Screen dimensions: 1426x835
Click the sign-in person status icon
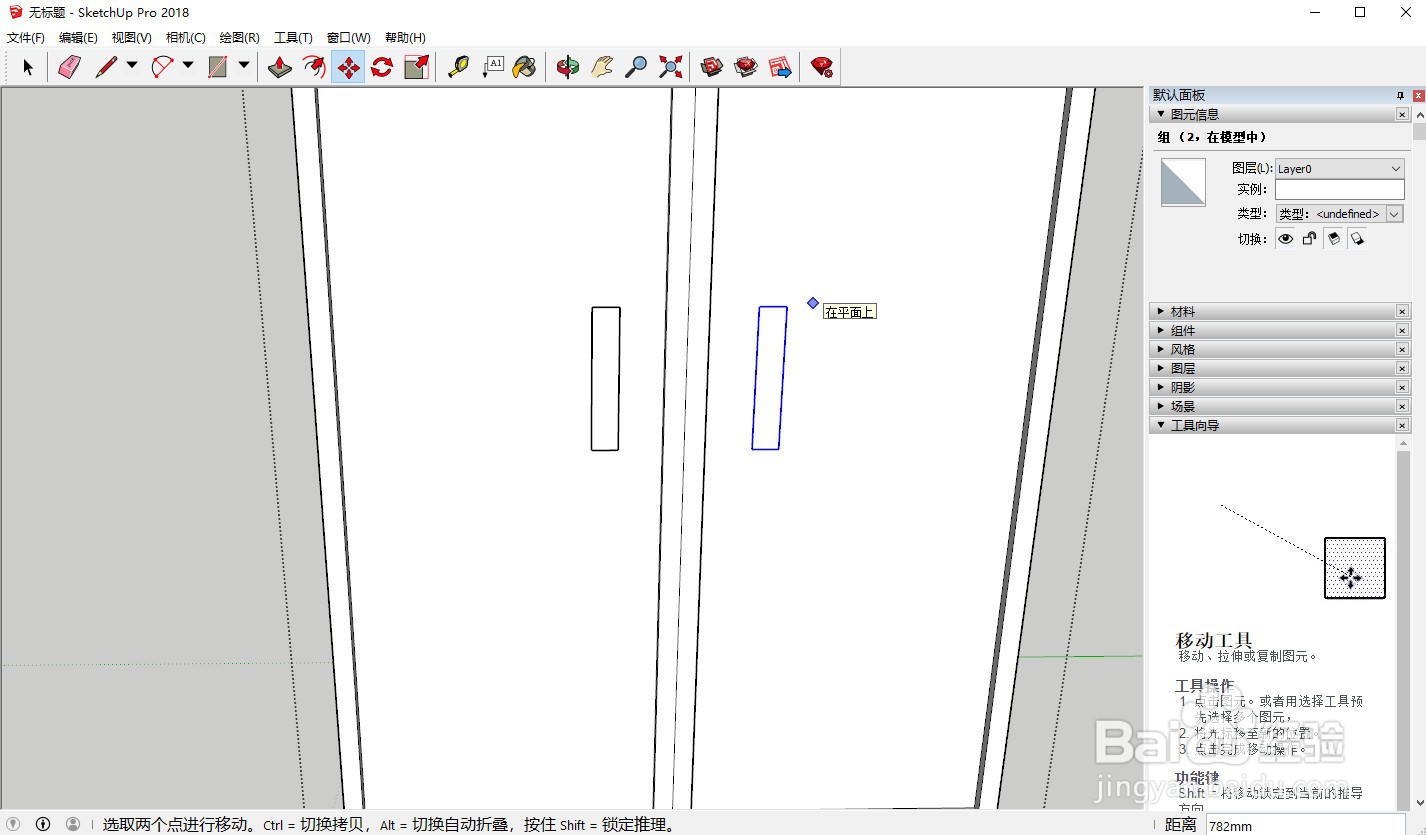point(73,824)
